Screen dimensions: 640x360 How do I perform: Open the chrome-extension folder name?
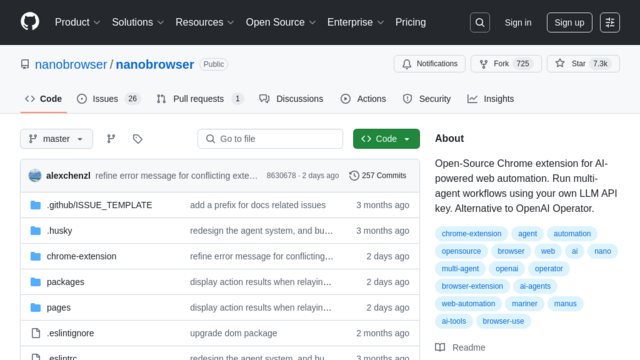pyautogui.click(x=81, y=256)
